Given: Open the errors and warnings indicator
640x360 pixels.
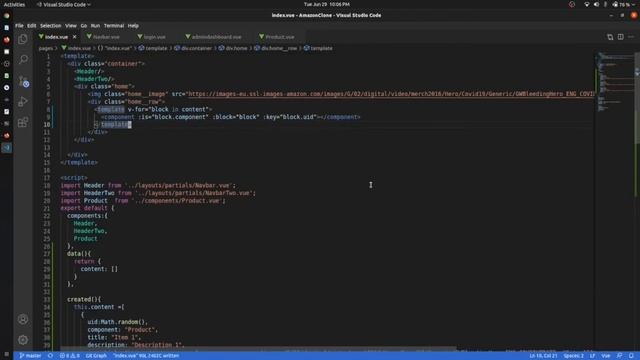Looking at the screenshot, I should (69, 356).
